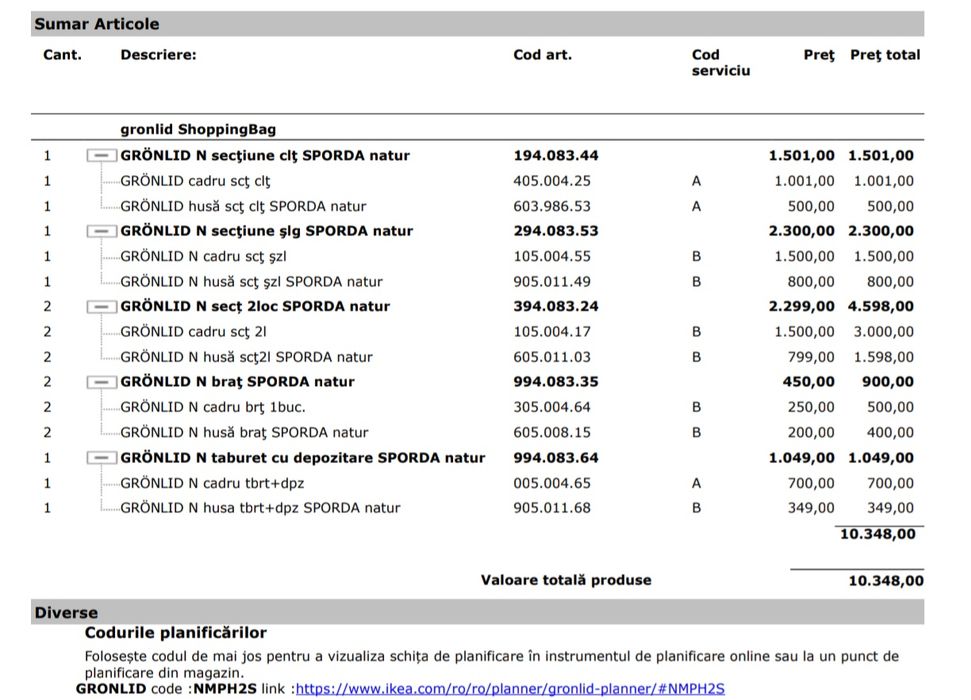
Task: Click the Valoare totală produse amount 10.348,00
Action: [885, 580]
